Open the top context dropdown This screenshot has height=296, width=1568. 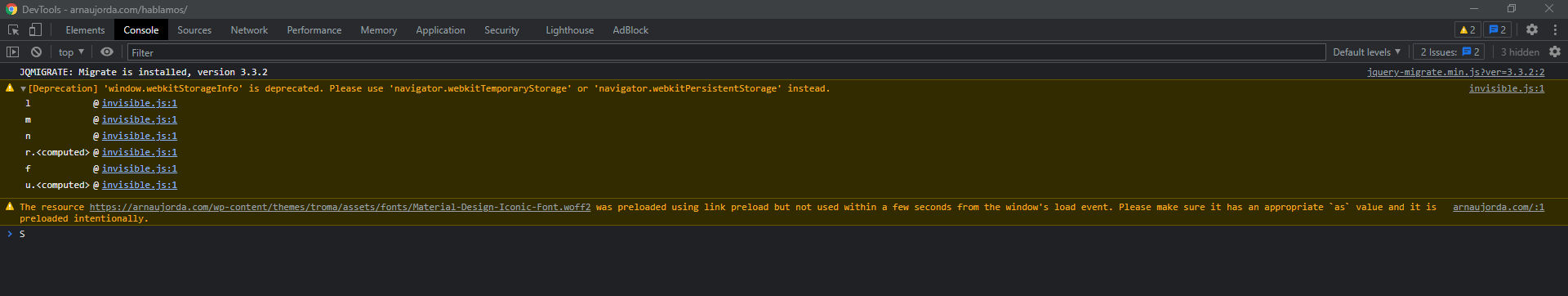tap(72, 52)
